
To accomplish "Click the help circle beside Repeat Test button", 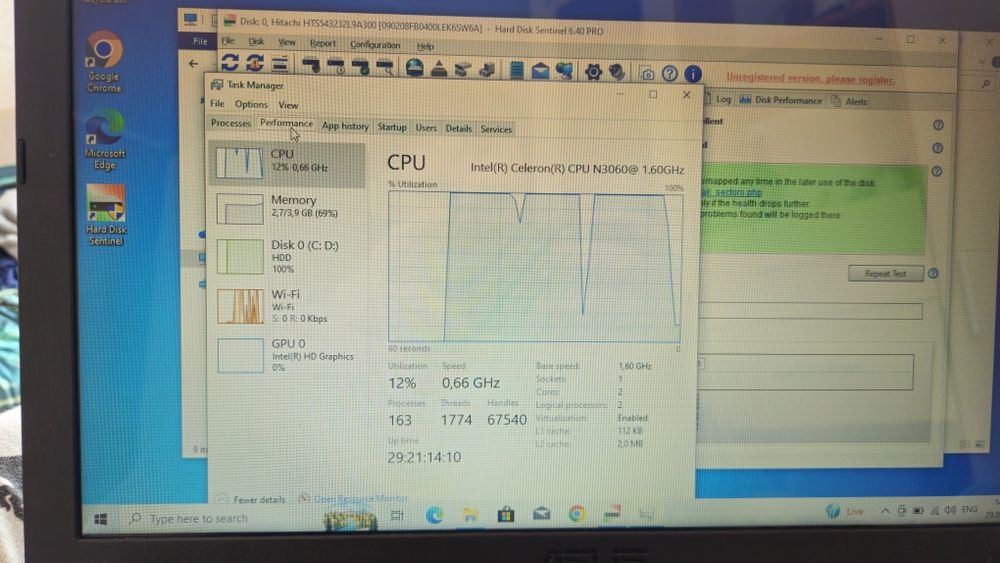I will (x=933, y=274).
